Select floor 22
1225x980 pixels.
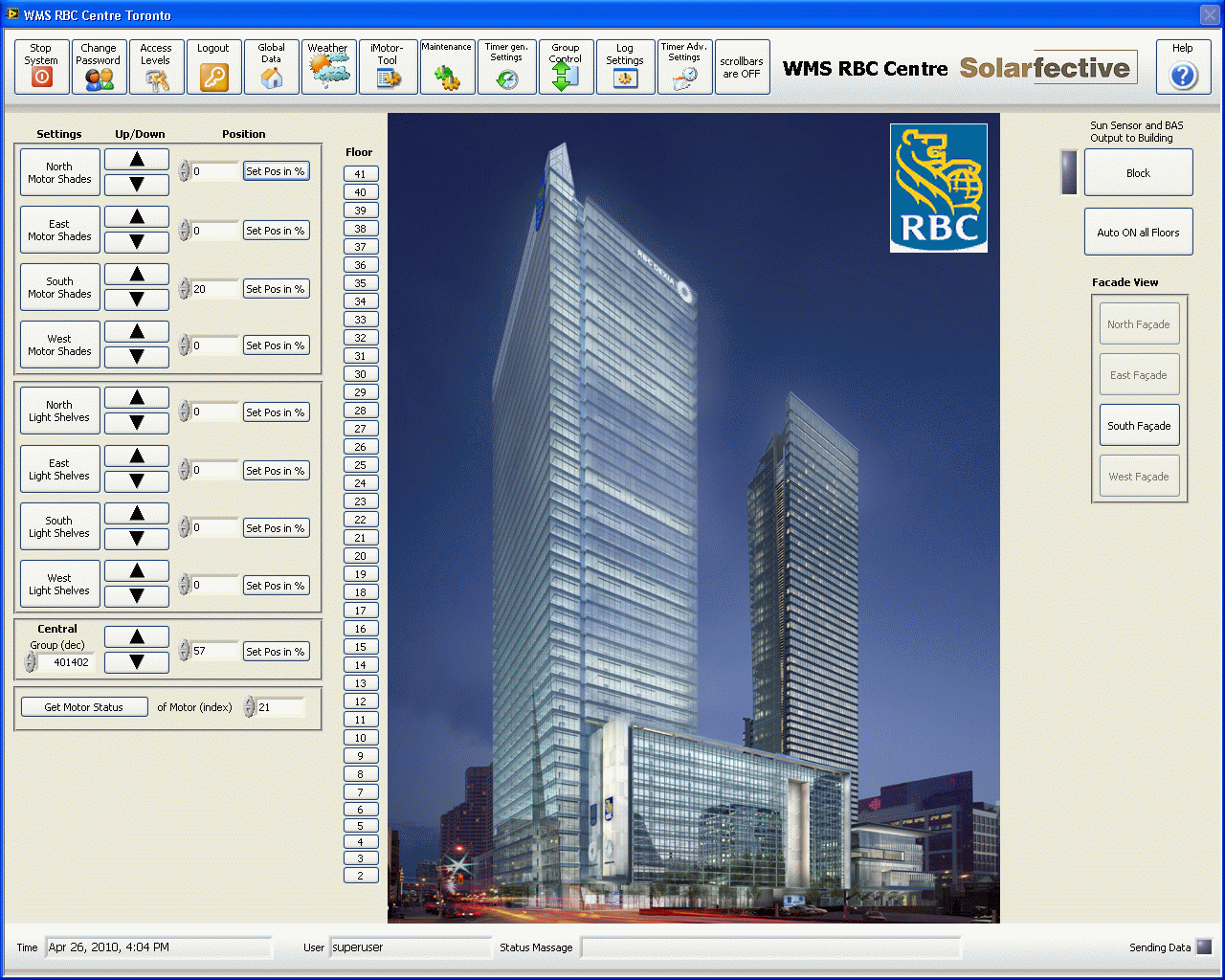(x=361, y=520)
